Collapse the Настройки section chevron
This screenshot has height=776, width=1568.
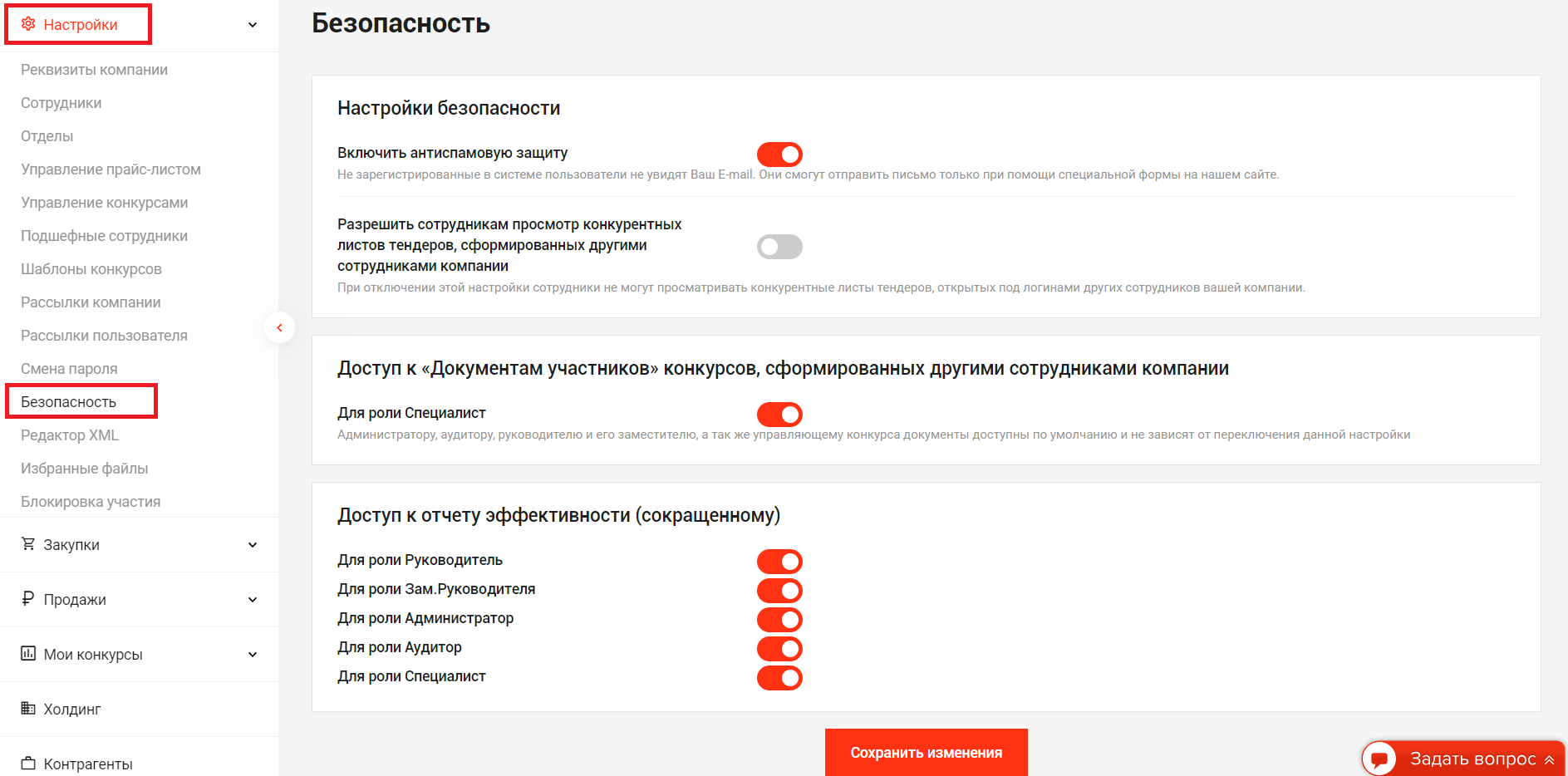tap(253, 25)
